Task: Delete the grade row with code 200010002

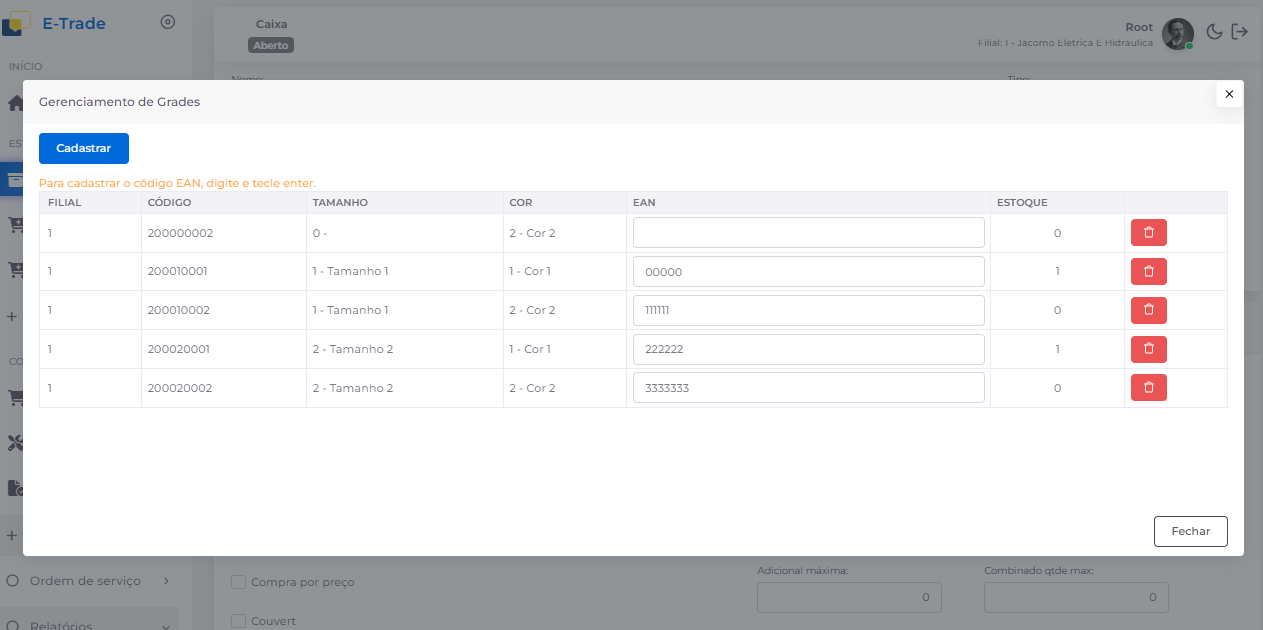Action: [1148, 310]
